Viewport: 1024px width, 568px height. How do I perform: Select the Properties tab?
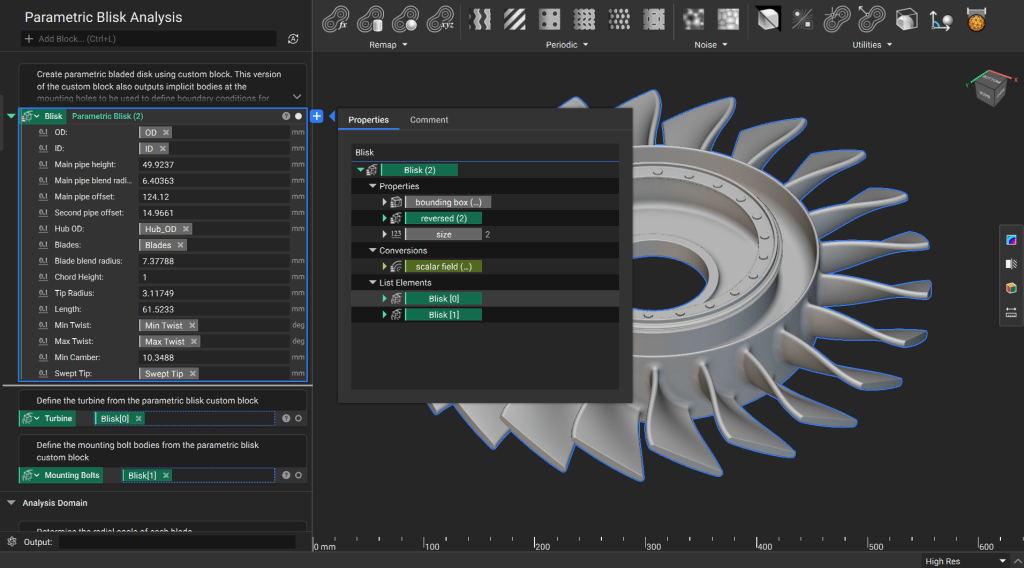coord(368,120)
